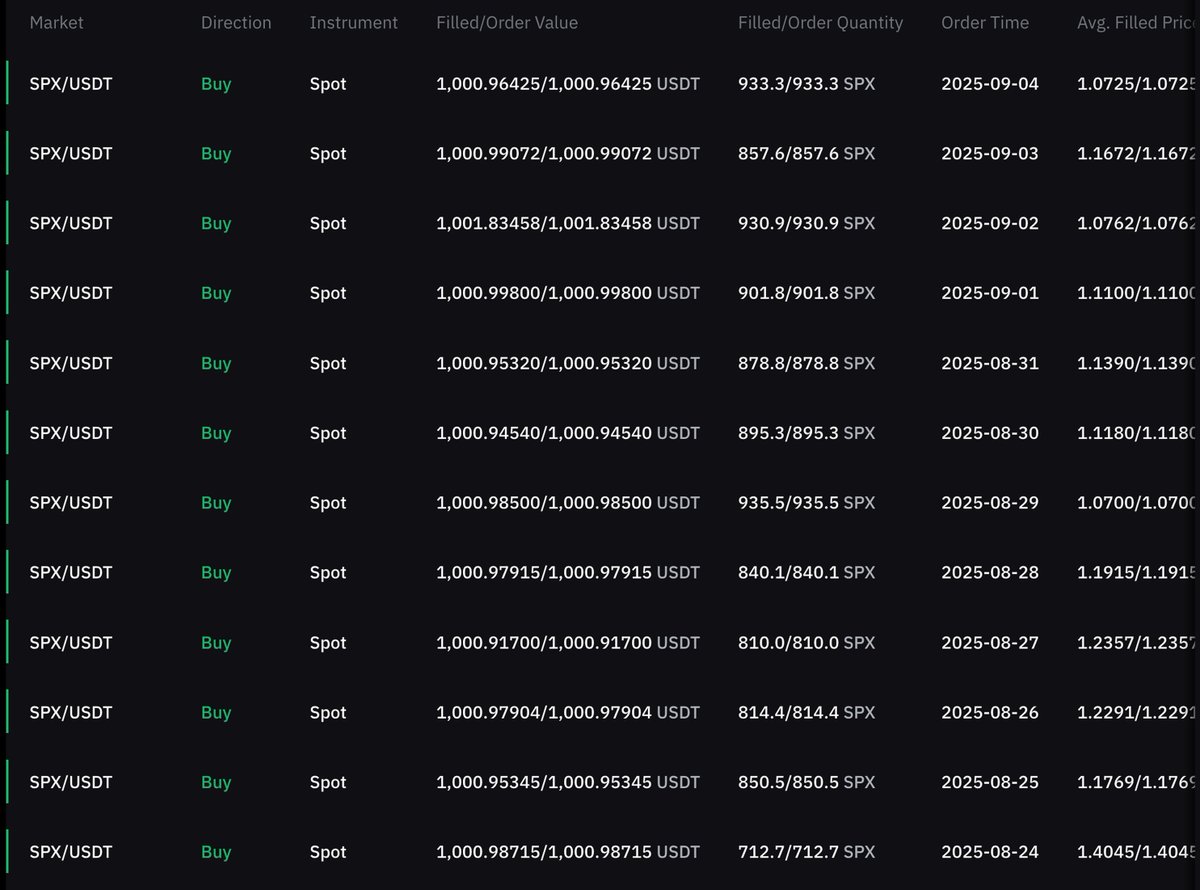The height and width of the screenshot is (890, 1200).
Task: Click quantity 878.8/878.8 SPX
Action: tap(806, 364)
